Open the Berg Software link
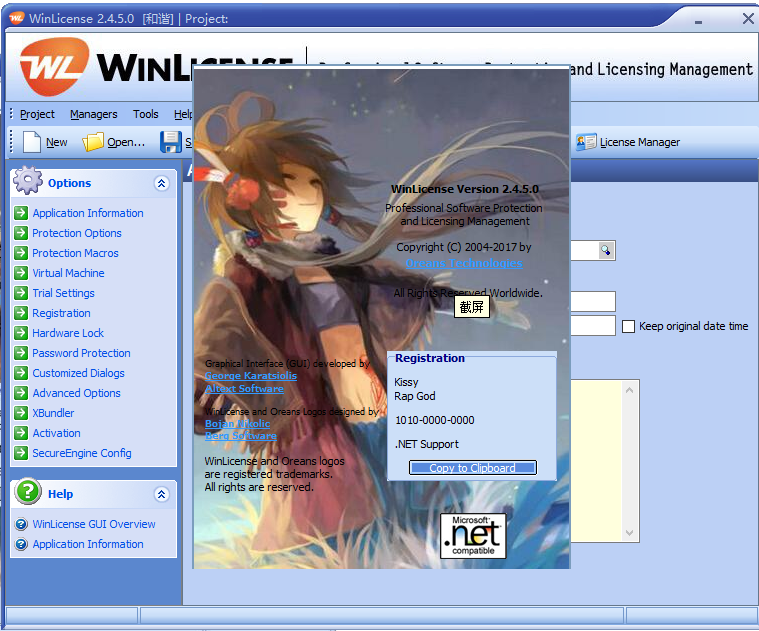759x631 pixels. [241, 436]
